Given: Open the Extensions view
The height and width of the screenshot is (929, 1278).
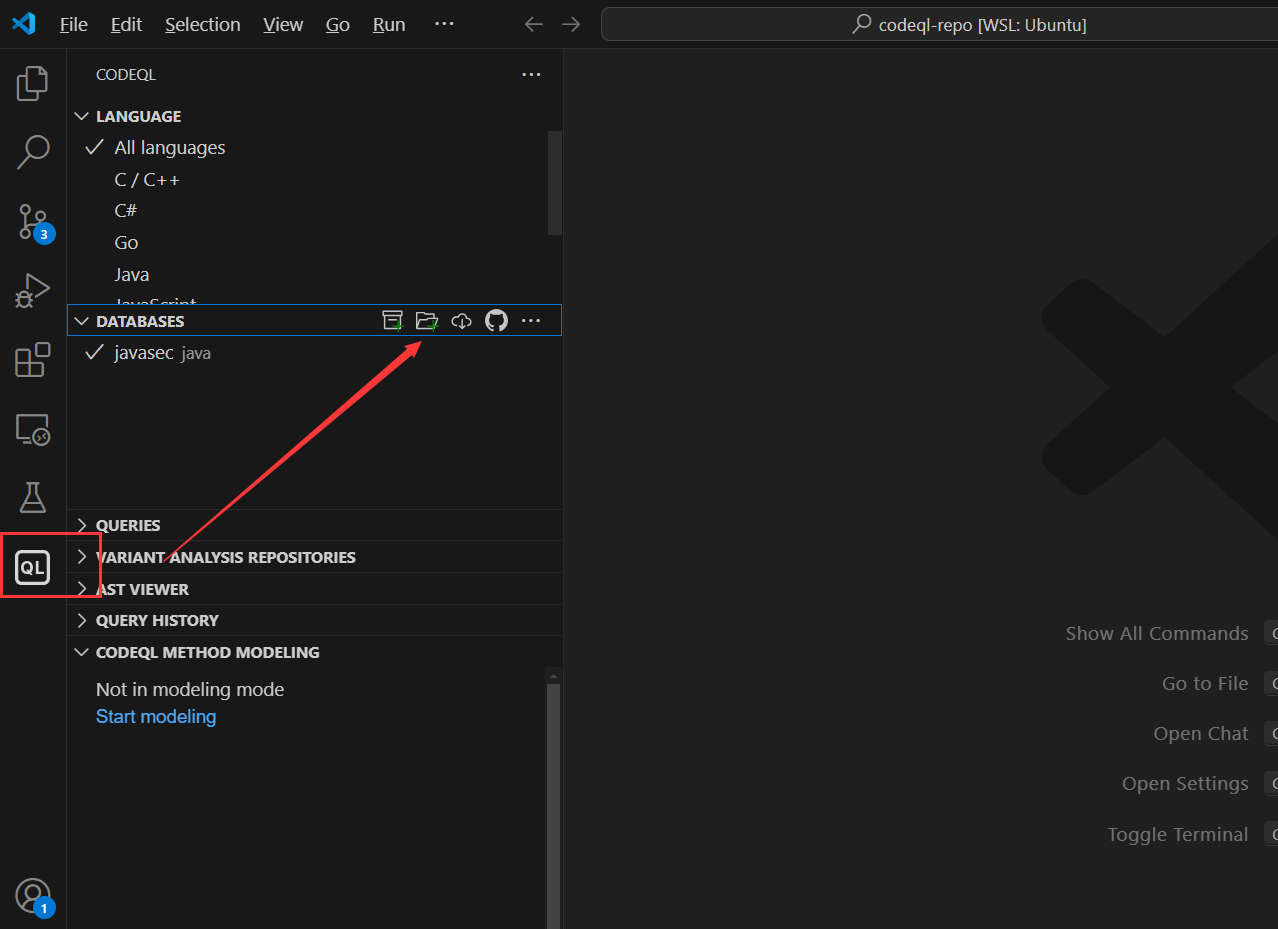Looking at the screenshot, I should coord(33,359).
